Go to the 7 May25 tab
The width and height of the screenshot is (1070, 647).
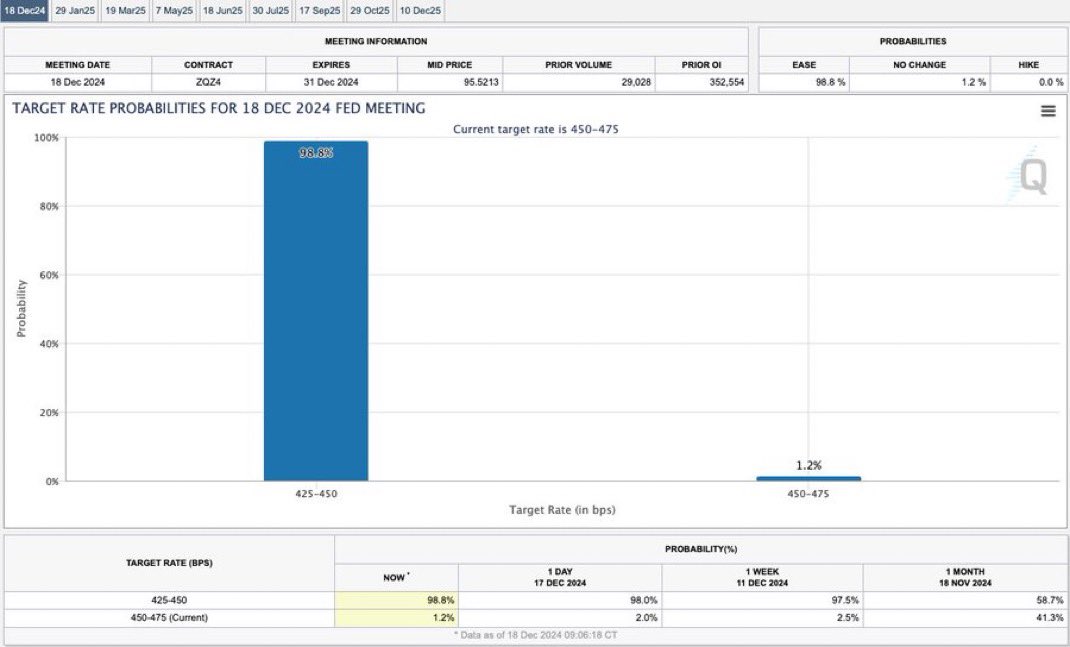point(174,10)
